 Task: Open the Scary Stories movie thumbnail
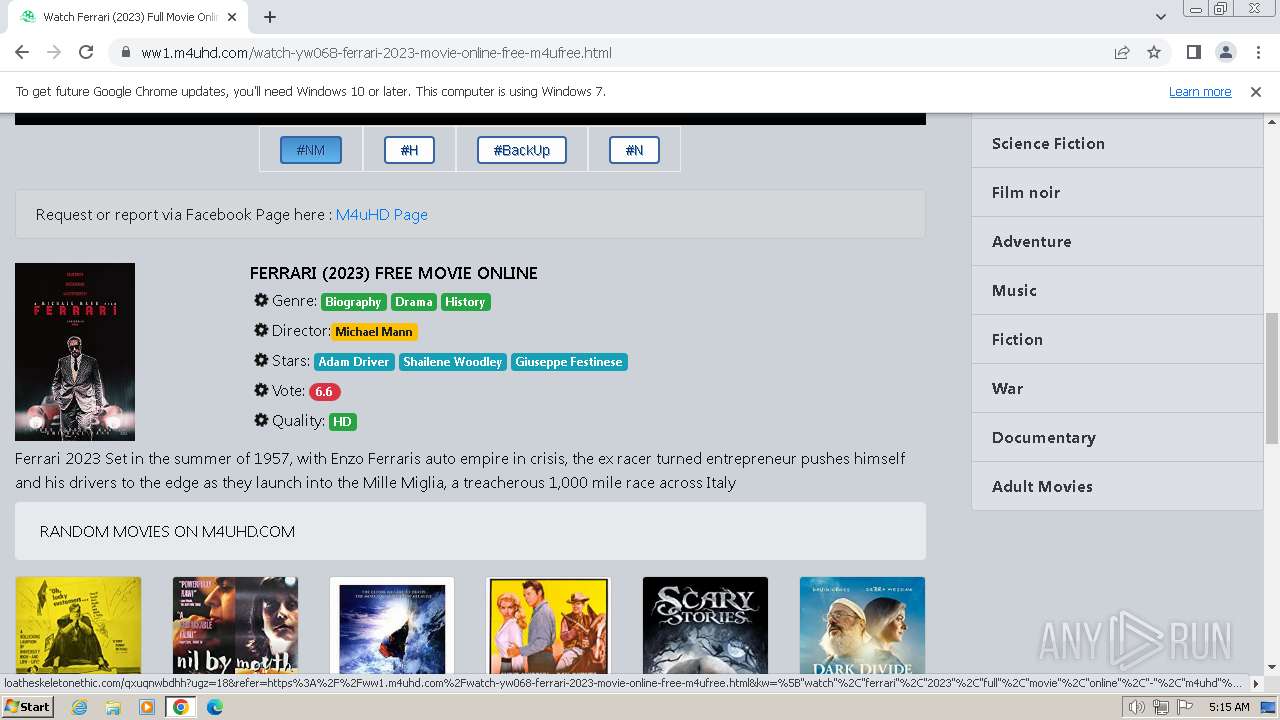click(705, 625)
